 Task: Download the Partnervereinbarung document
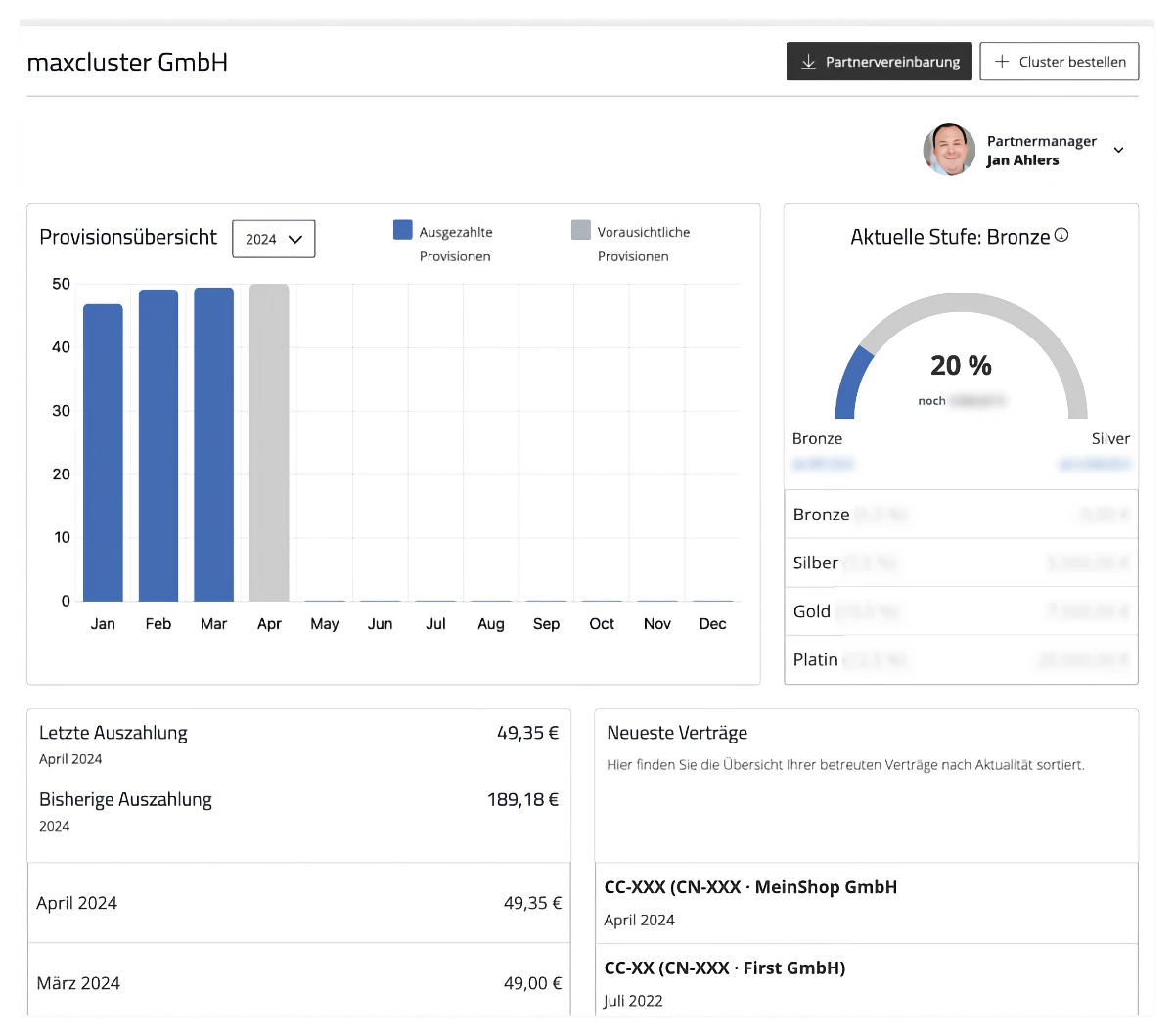879,62
